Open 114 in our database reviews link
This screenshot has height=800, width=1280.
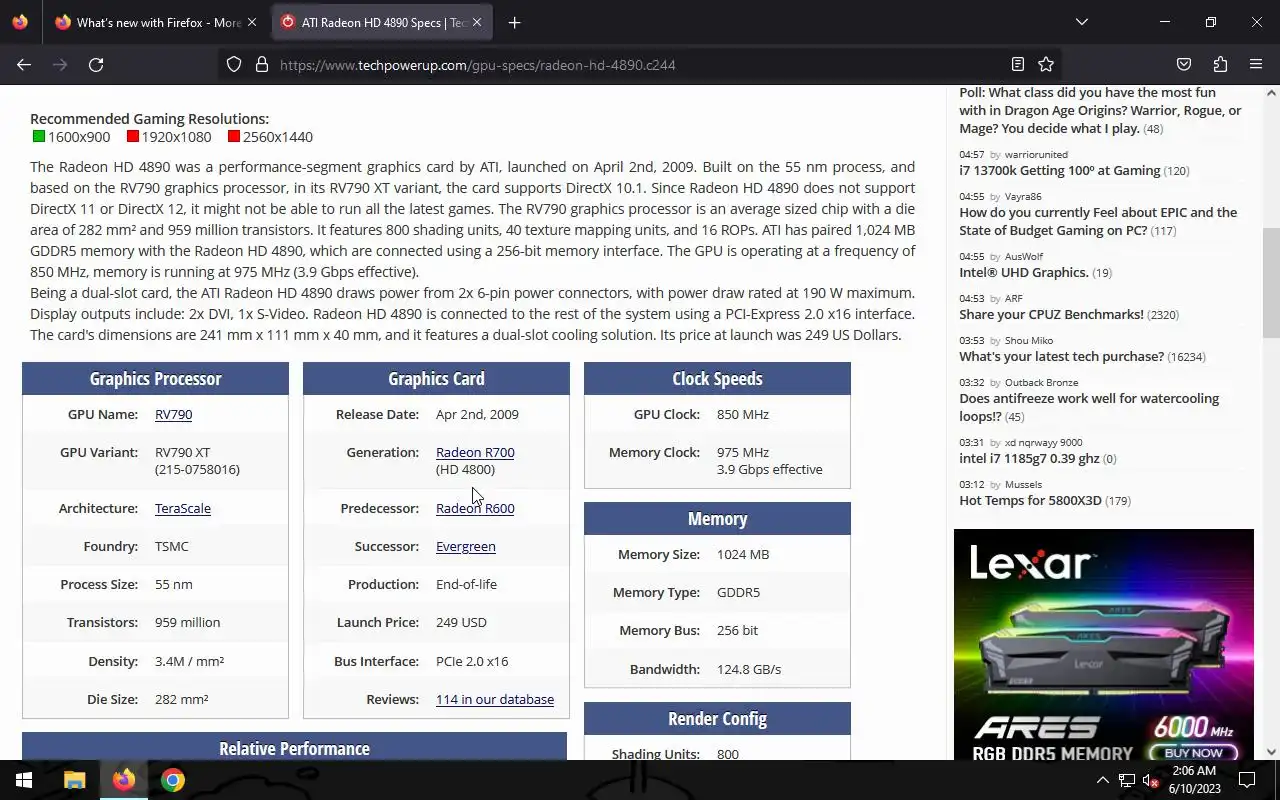click(495, 699)
